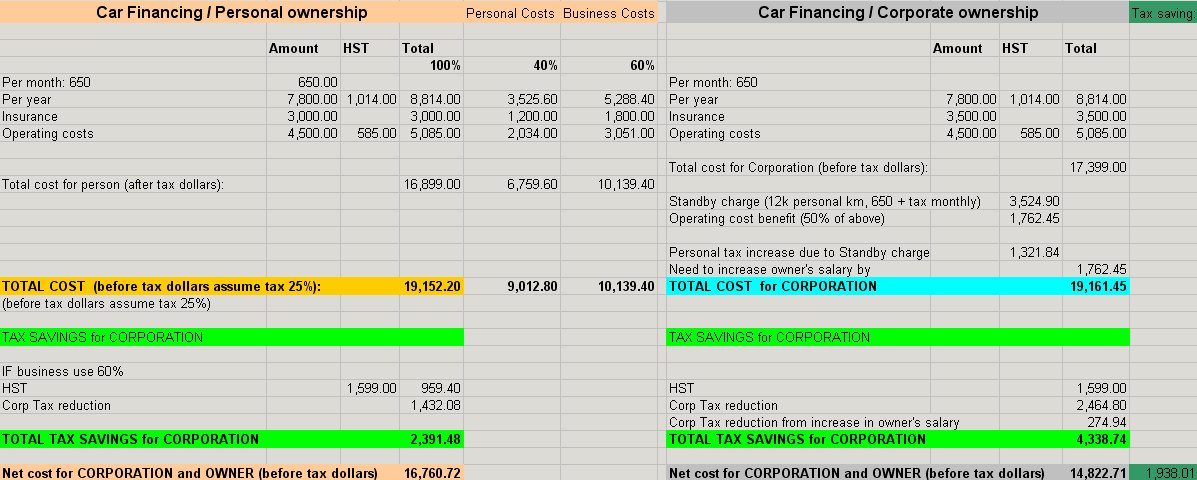Click the corporate net cost value 14,822.71
The height and width of the screenshot is (480, 1197).
point(1097,472)
